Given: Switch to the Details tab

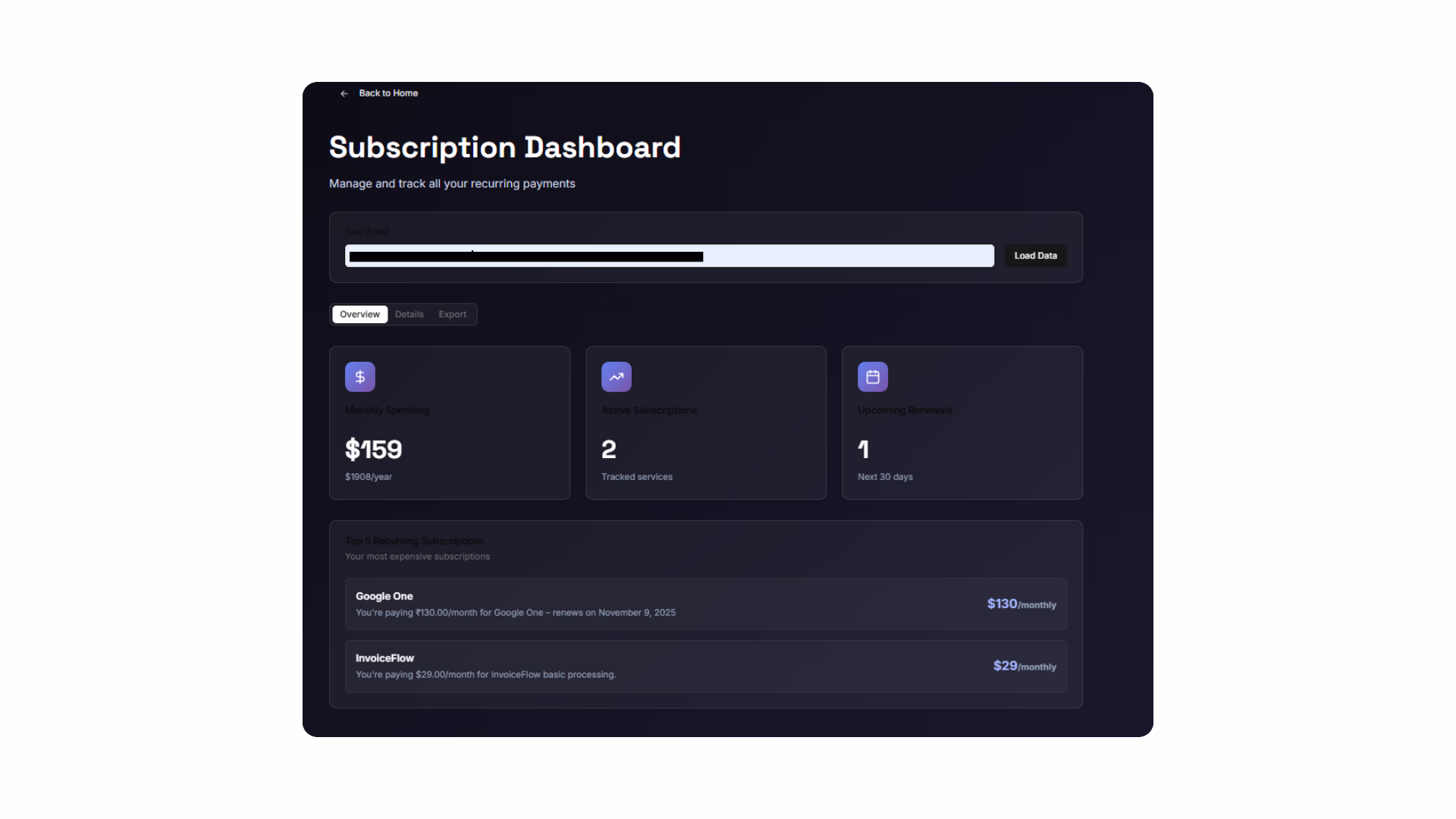Looking at the screenshot, I should 409,314.
